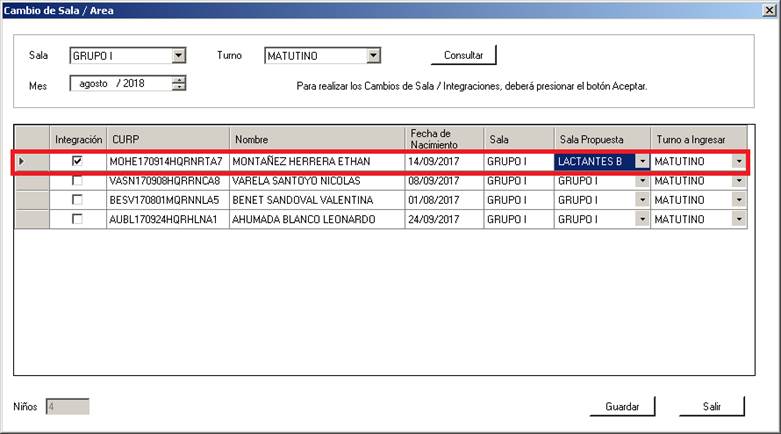Expand Turno a Ingresar for Ethan's row

[x=739, y=161]
